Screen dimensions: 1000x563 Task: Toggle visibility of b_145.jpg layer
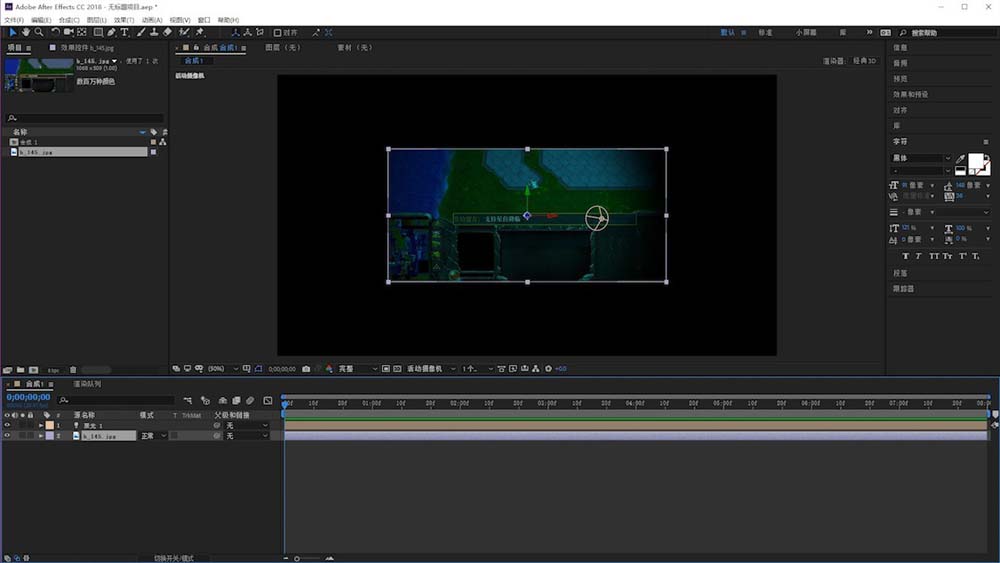(7, 436)
